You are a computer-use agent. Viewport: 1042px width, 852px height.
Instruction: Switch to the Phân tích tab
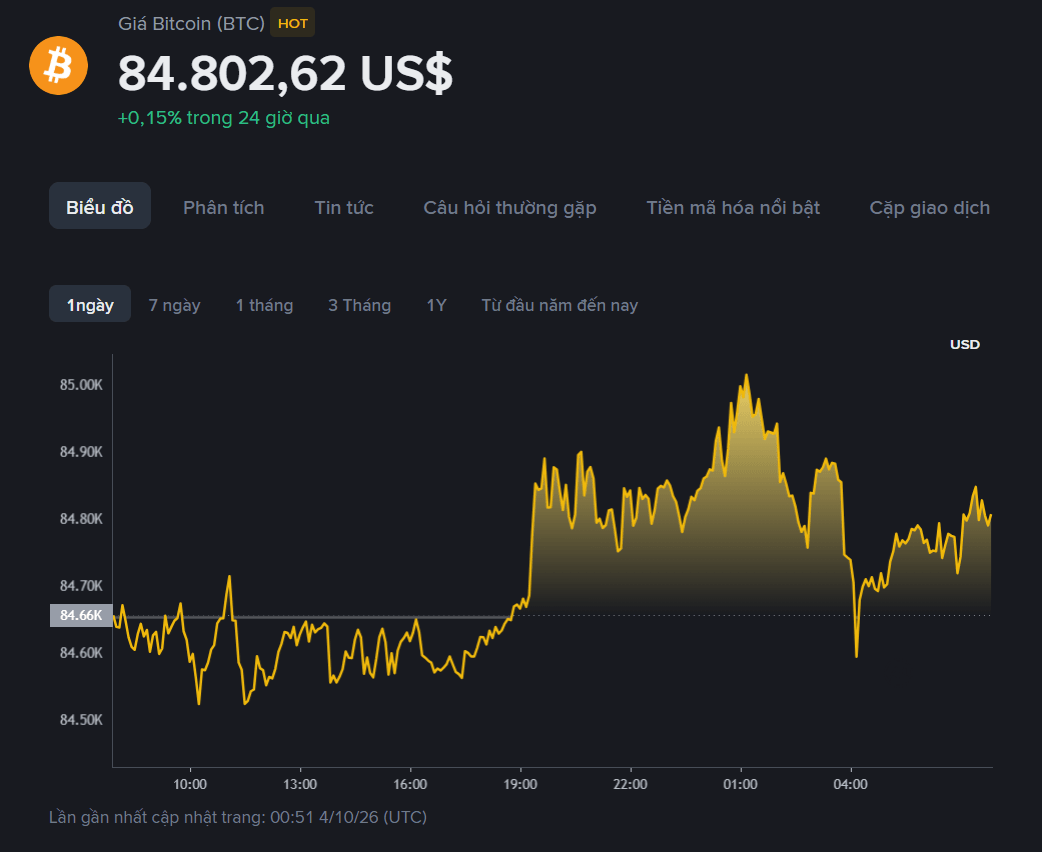(x=224, y=207)
